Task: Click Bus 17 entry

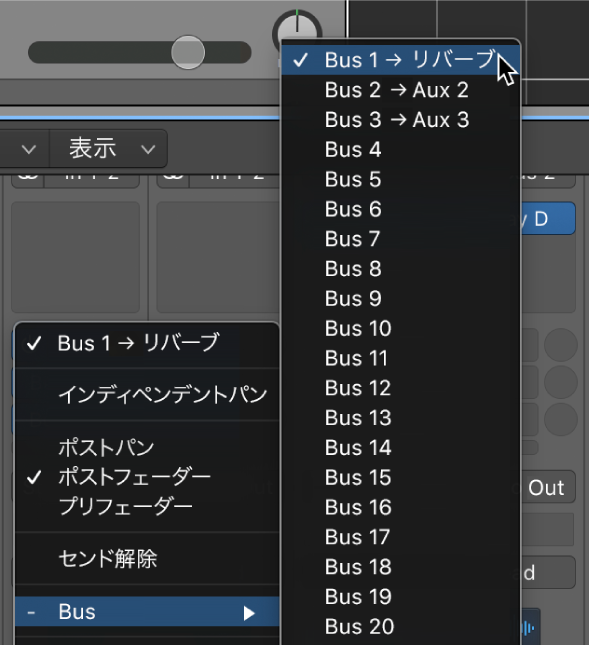Action: coord(400,537)
